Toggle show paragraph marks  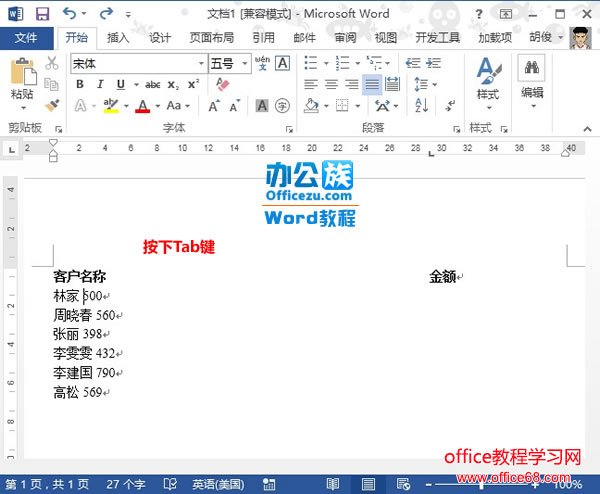click(450, 105)
